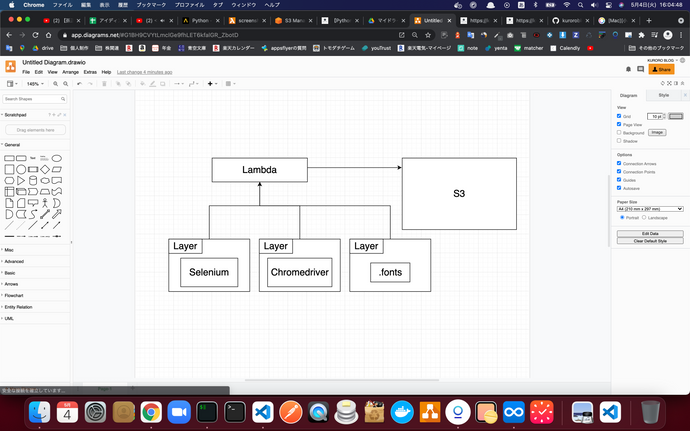The image size is (690, 431).
Task: Disable the Connection Points checkbox
Action: point(619,172)
